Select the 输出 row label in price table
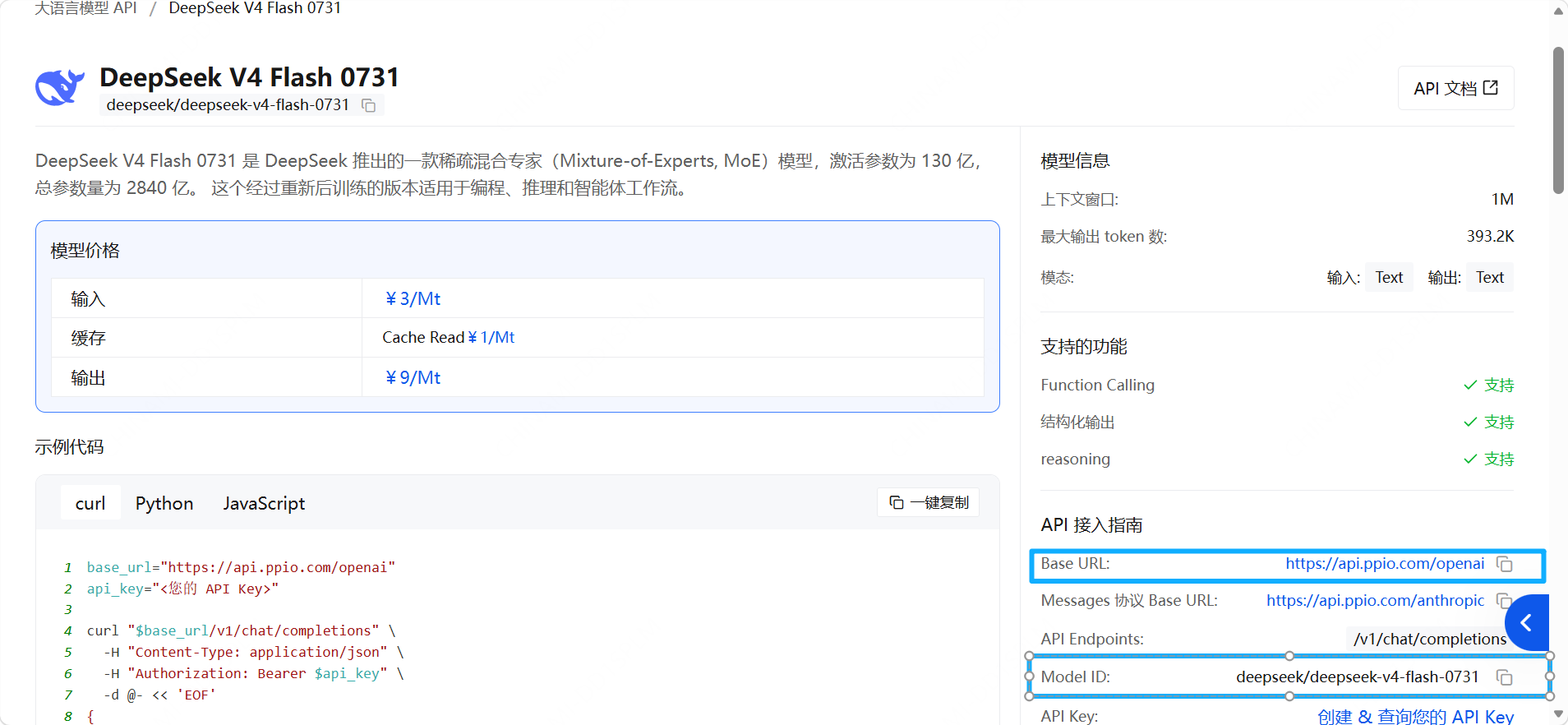The height and width of the screenshot is (725, 1568). pyautogui.click(x=88, y=378)
